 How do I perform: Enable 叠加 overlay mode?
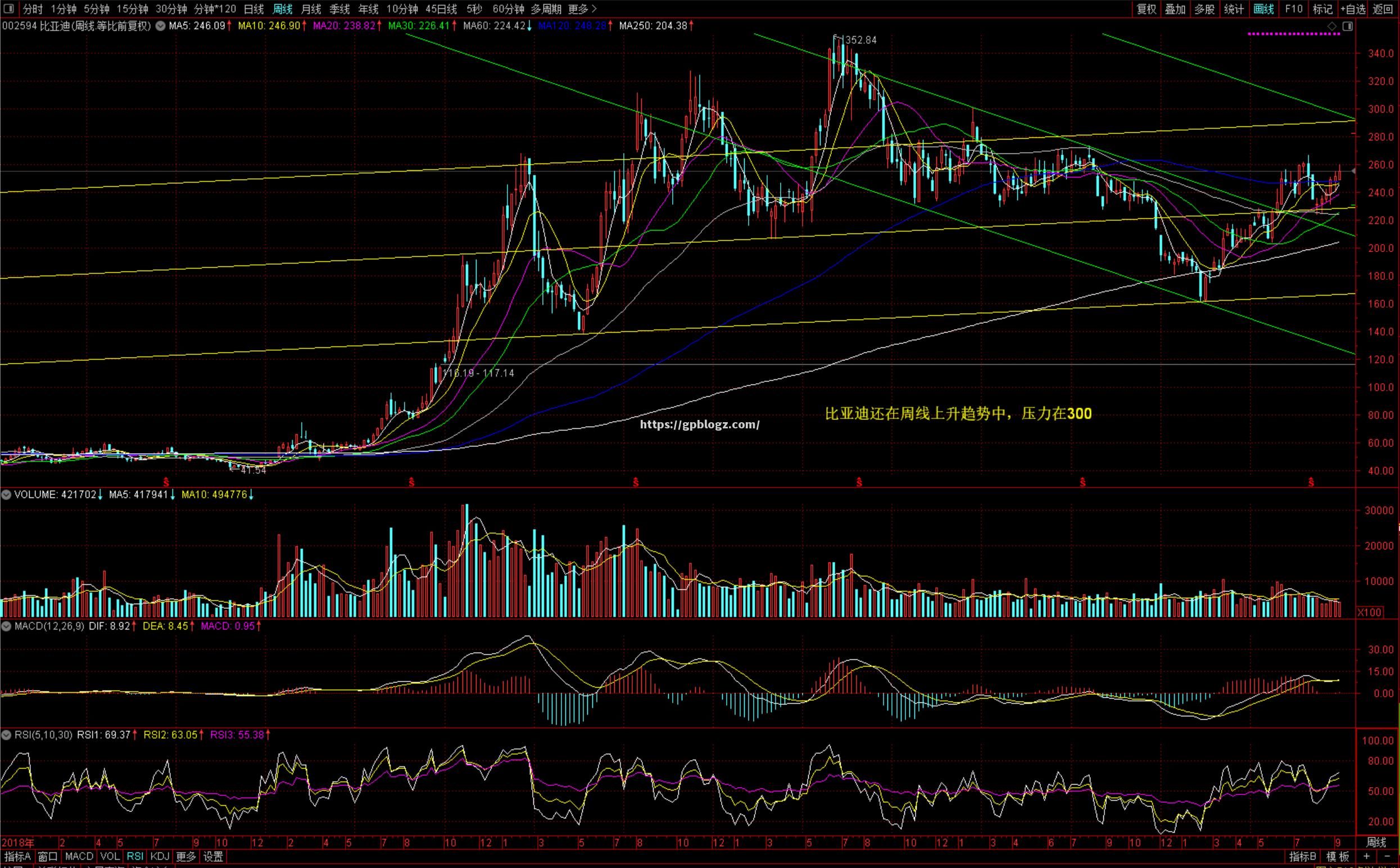pos(1175,8)
